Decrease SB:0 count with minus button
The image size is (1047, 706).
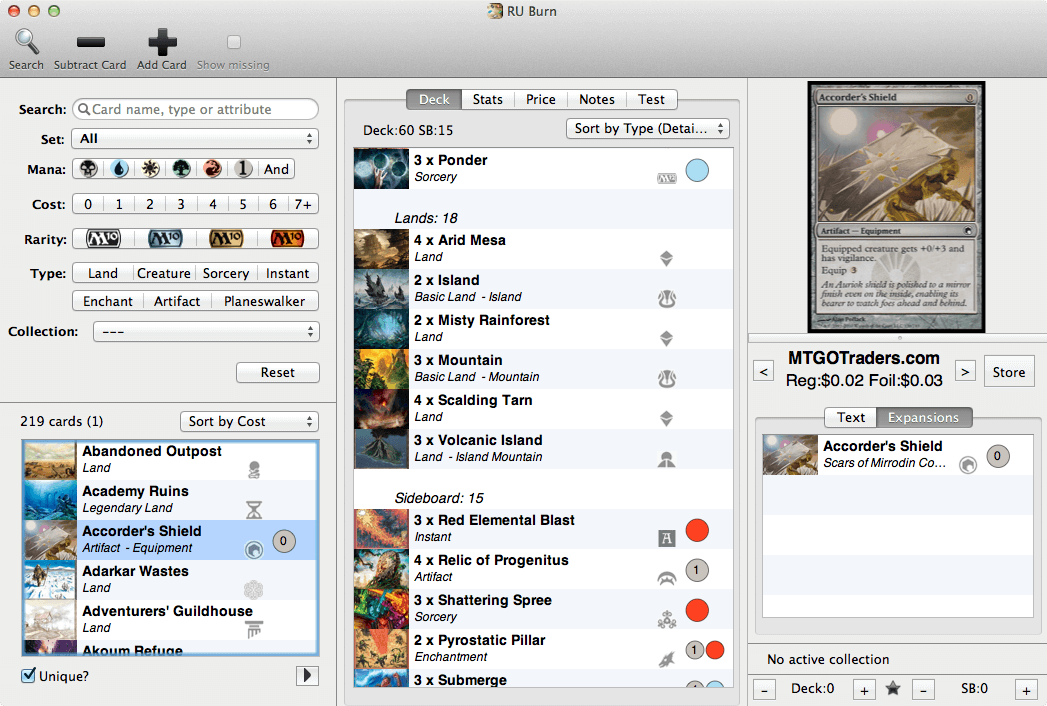[923, 689]
